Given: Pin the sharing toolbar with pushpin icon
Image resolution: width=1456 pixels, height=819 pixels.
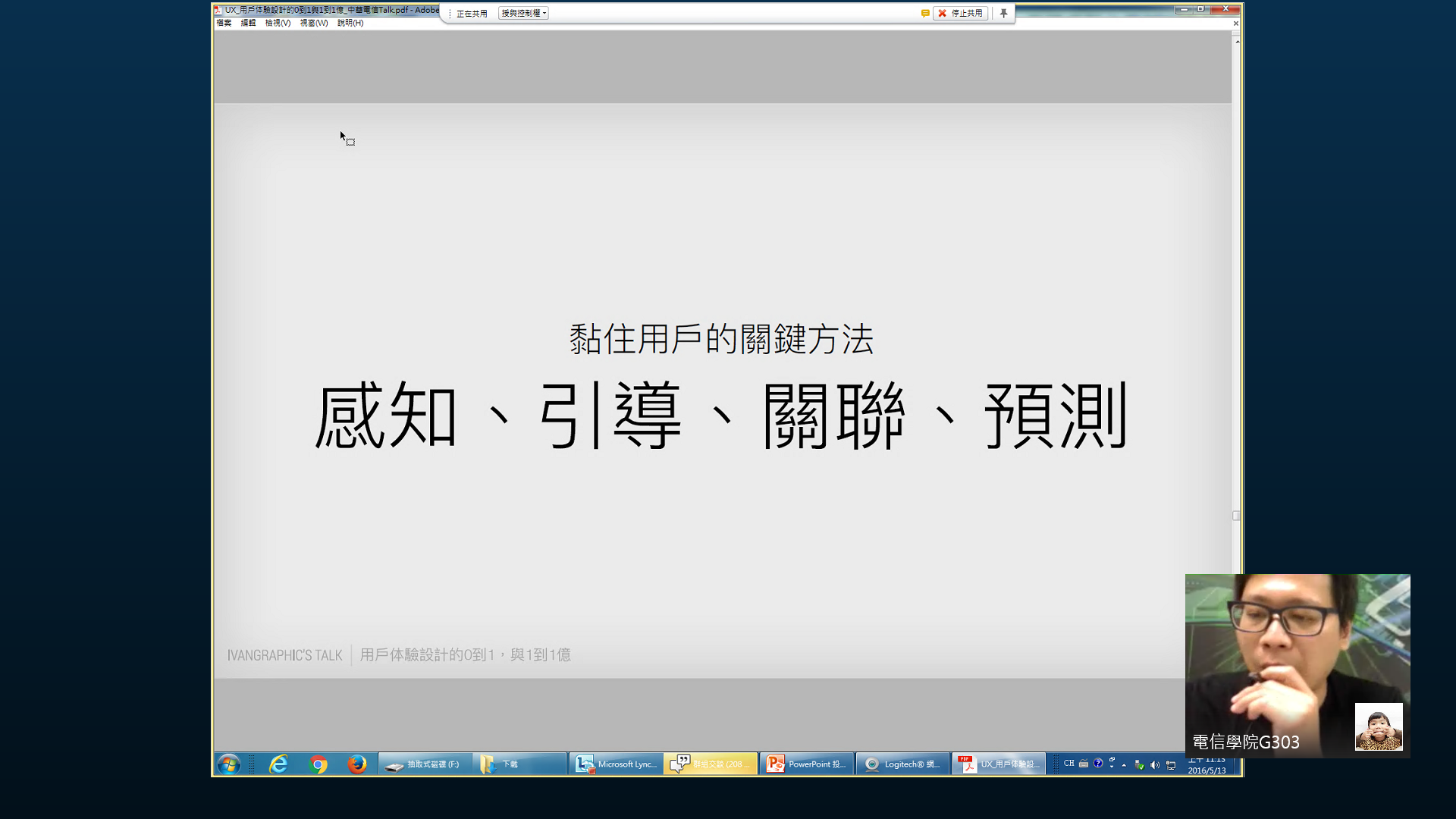Looking at the screenshot, I should tap(1003, 13).
